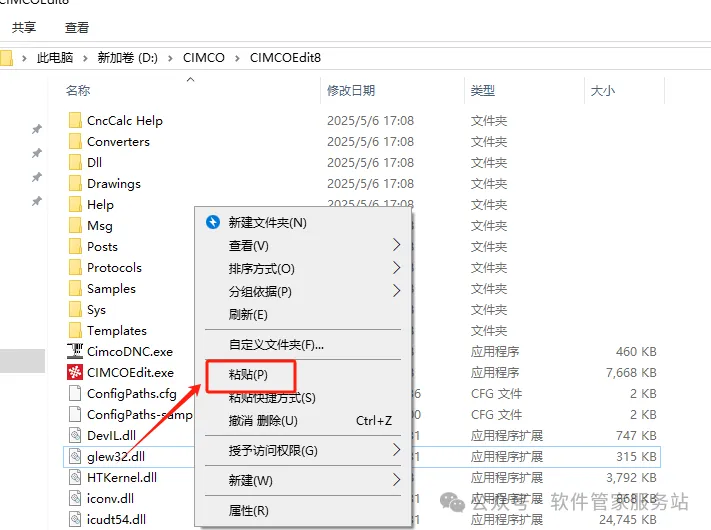Click the Msg folder icon

click(75, 225)
